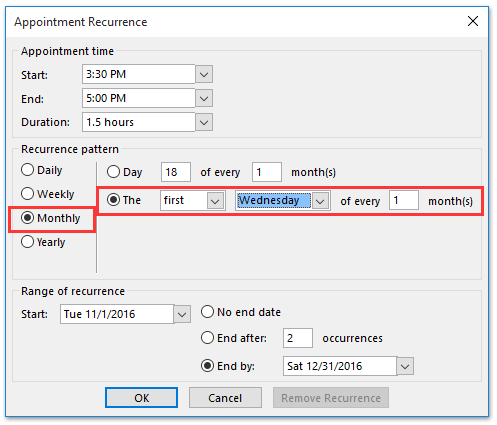The image size is (497, 425).
Task: Choose the Monthly recurrence pattern
Action: click(51, 218)
